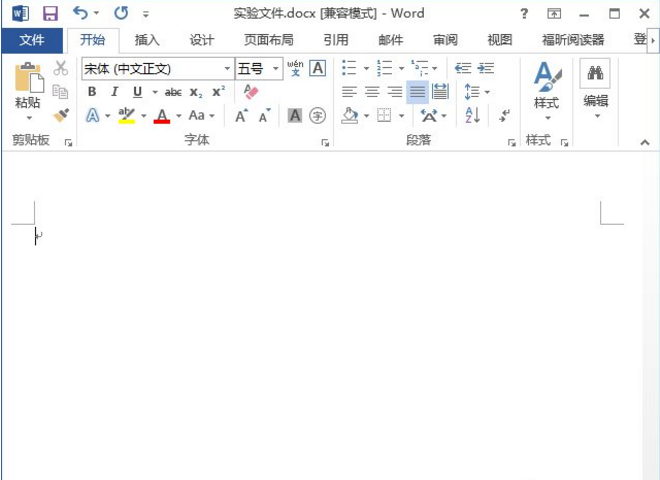The height and width of the screenshot is (480, 660).
Task: Expand underline style options arrow
Action: coord(154,92)
